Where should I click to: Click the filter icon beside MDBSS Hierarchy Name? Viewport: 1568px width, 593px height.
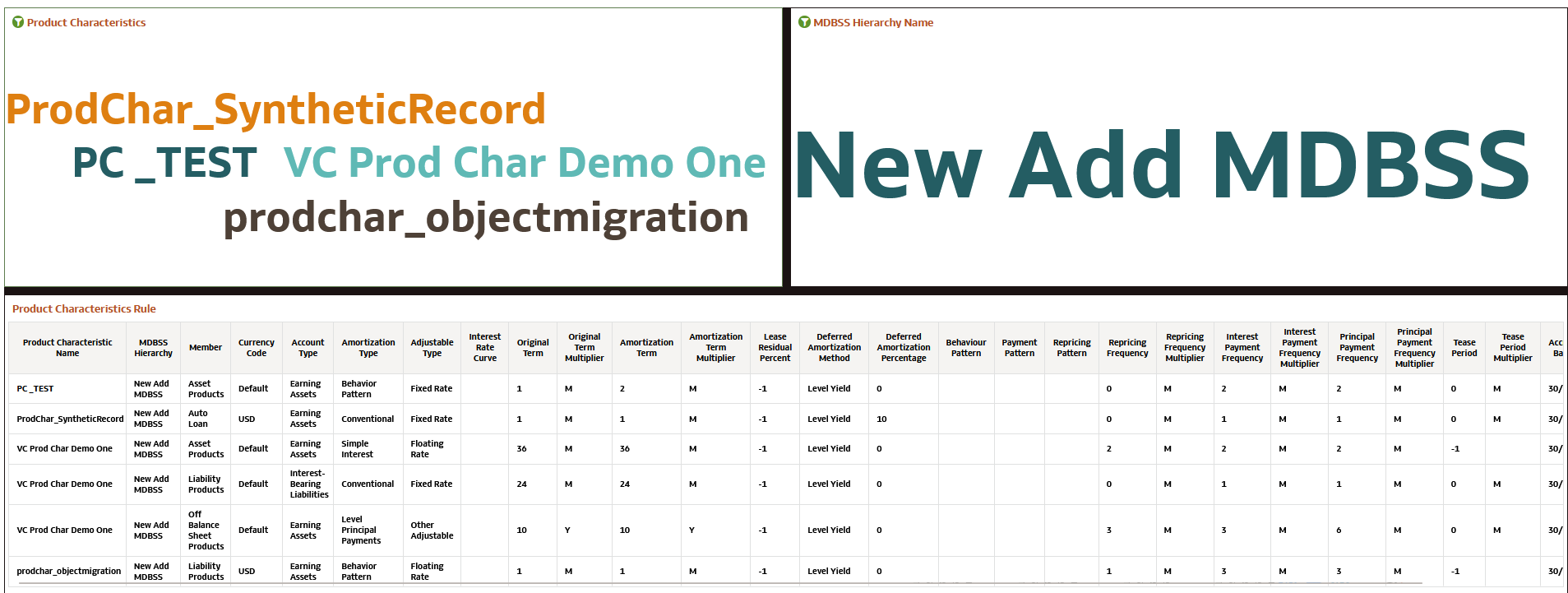pos(804,22)
